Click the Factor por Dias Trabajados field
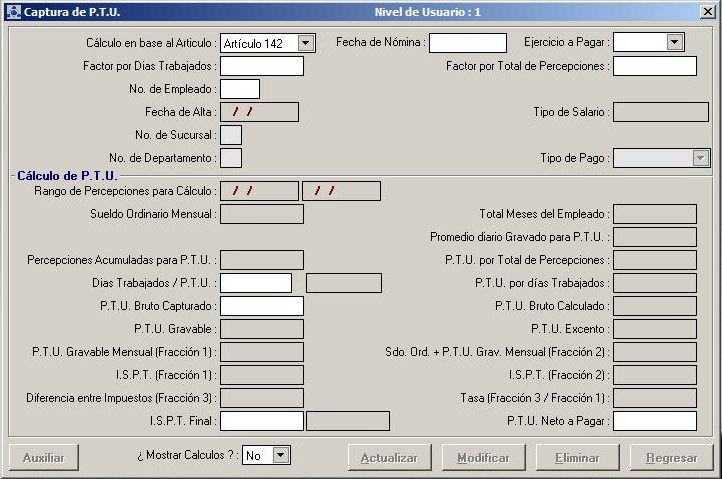The height and width of the screenshot is (479, 722). pos(261,66)
